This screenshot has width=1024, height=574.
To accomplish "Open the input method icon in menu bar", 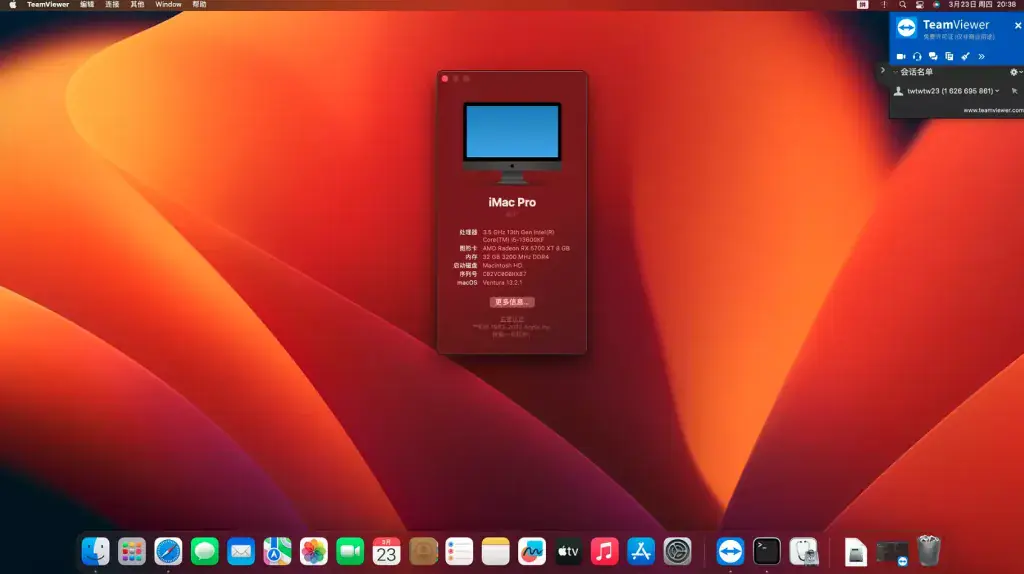I will [x=862, y=5].
